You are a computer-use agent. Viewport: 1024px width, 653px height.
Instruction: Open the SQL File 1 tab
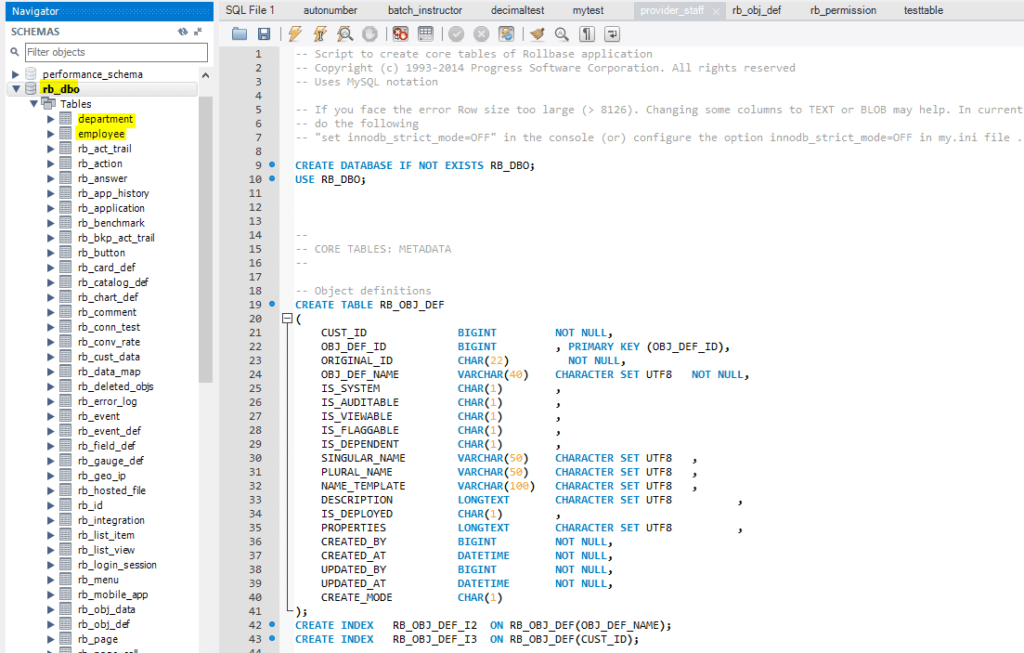250,10
